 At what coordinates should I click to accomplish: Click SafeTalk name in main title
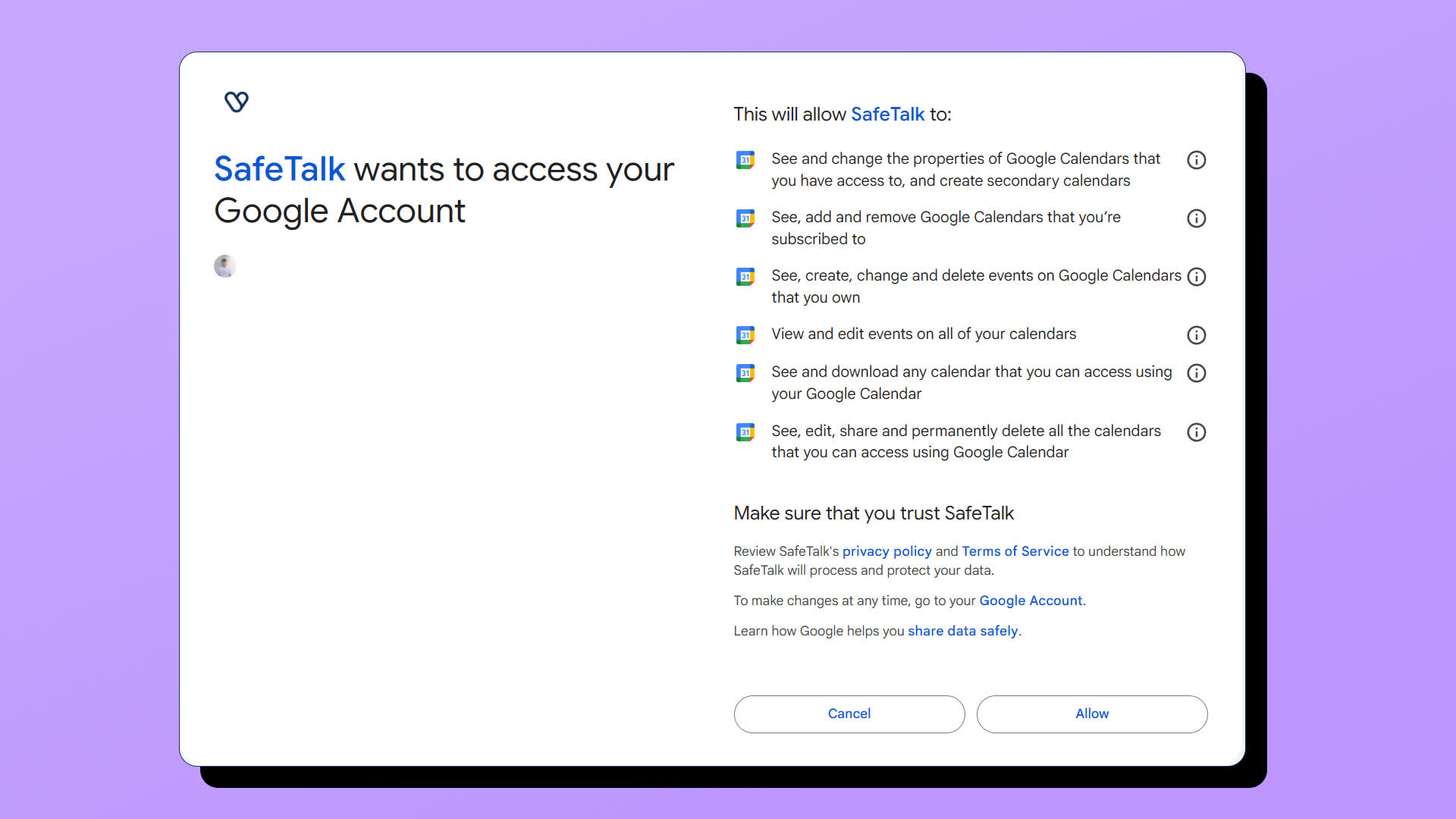279,169
